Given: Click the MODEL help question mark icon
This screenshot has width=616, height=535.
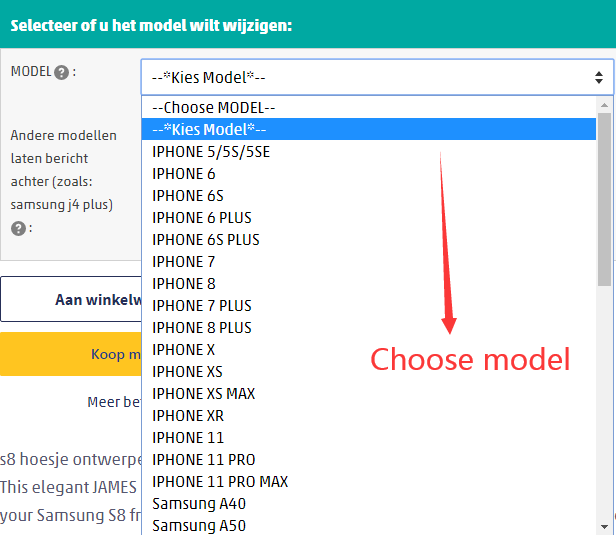Looking at the screenshot, I should [61, 72].
